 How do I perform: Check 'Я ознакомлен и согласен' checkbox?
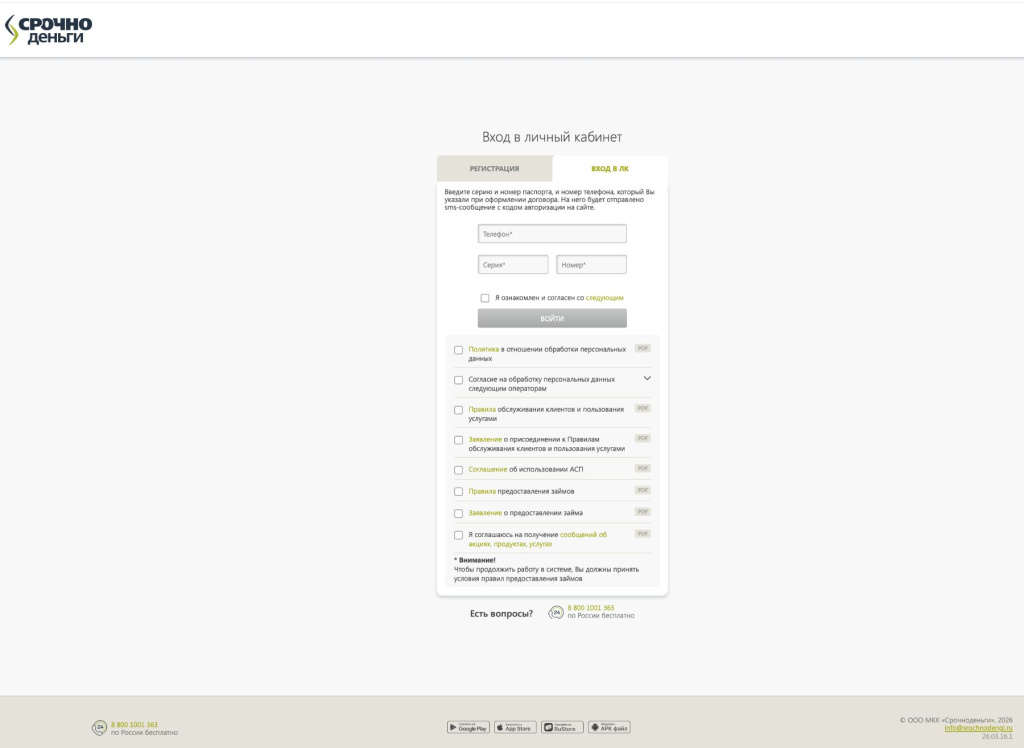pos(485,298)
